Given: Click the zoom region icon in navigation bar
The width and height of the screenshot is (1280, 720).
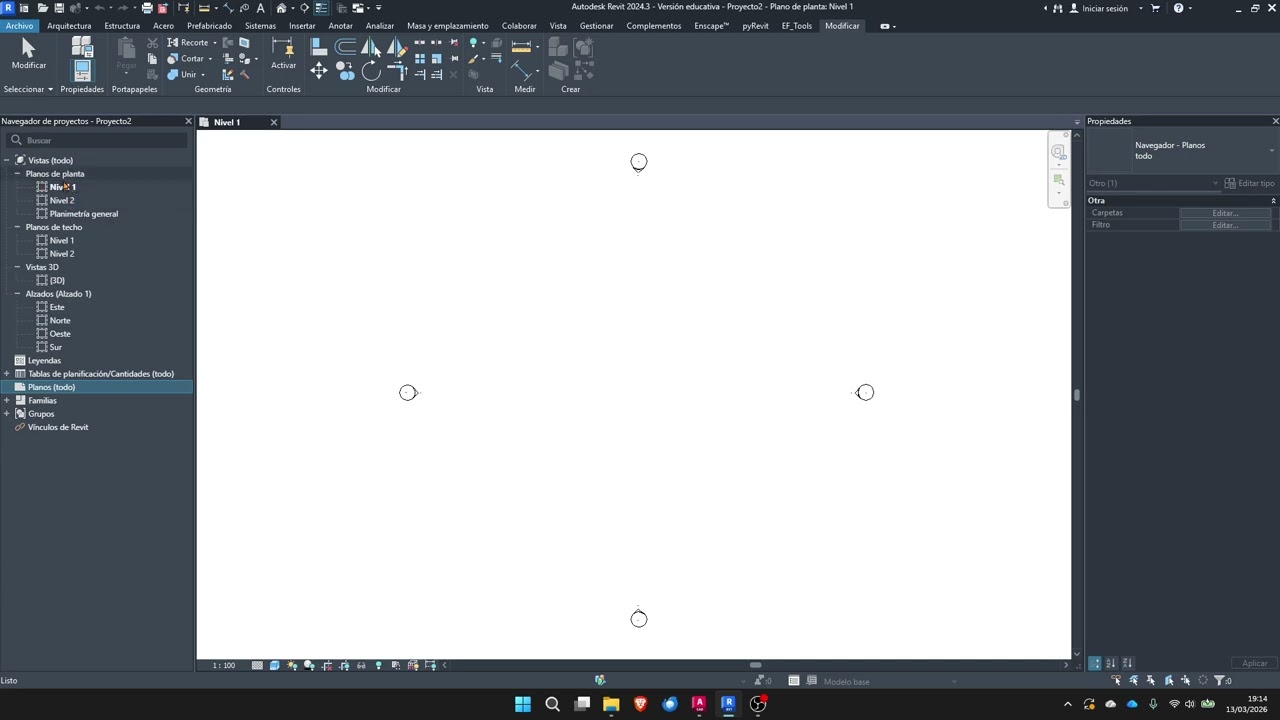Looking at the screenshot, I should click(1058, 180).
